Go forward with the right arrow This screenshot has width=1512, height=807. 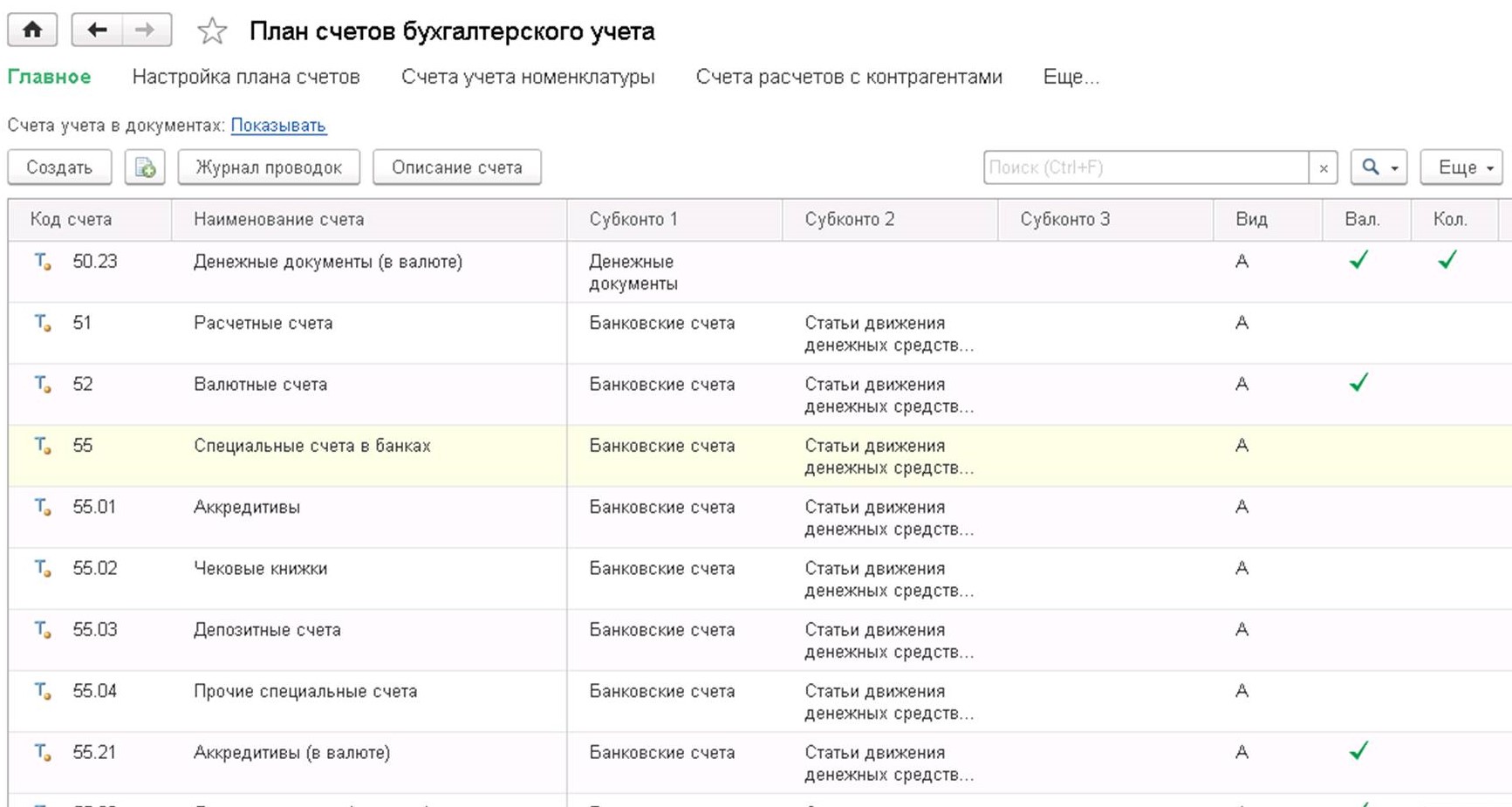click(146, 31)
